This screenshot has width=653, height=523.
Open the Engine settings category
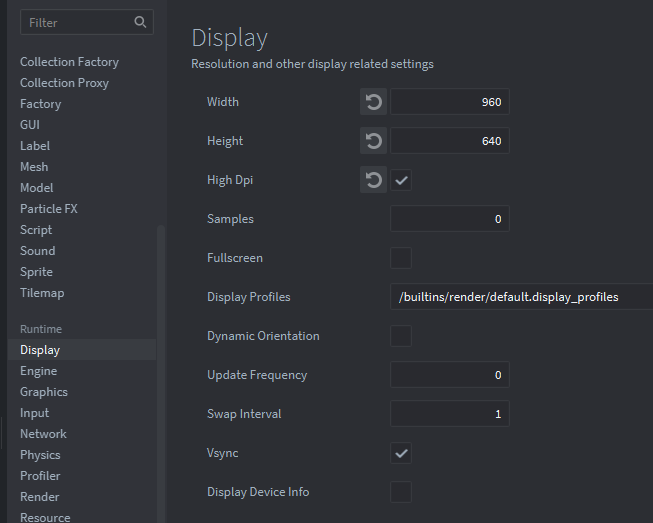pyautogui.click(x=38, y=371)
